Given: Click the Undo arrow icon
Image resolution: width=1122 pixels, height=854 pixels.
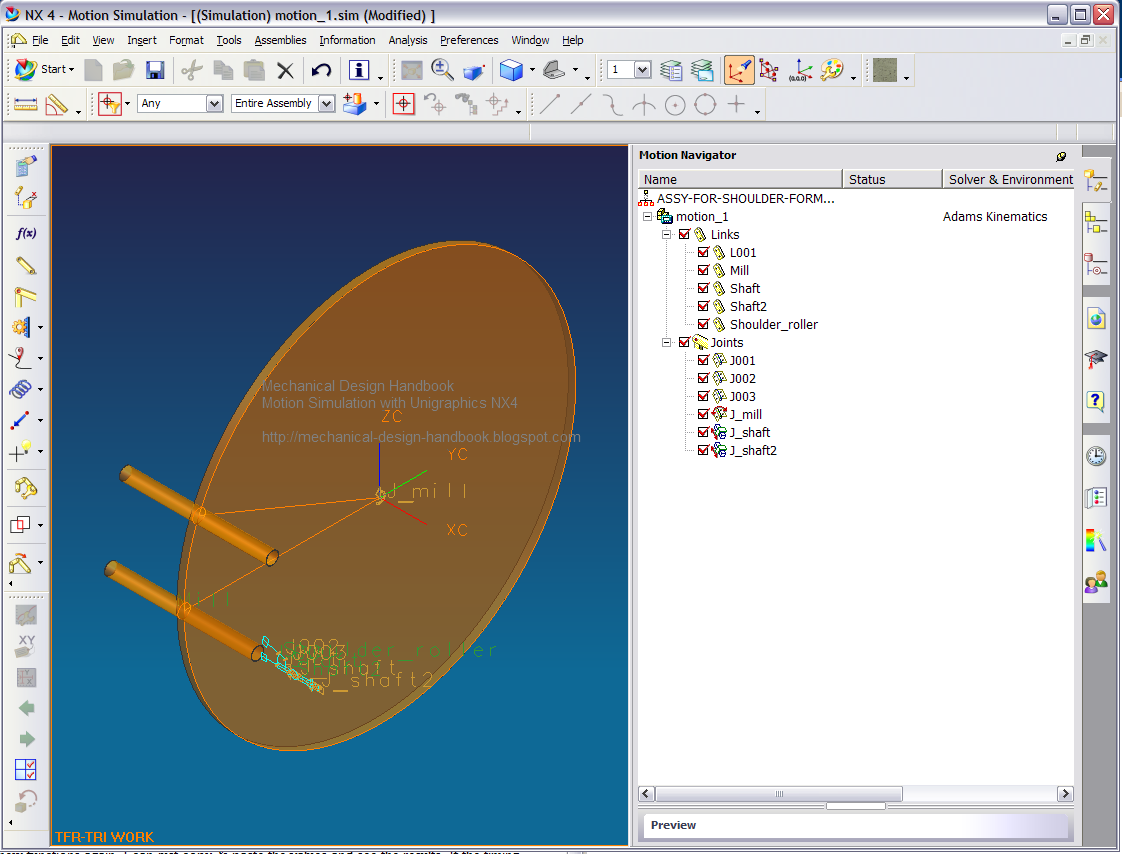Looking at the screenshot, I should 321,69.
